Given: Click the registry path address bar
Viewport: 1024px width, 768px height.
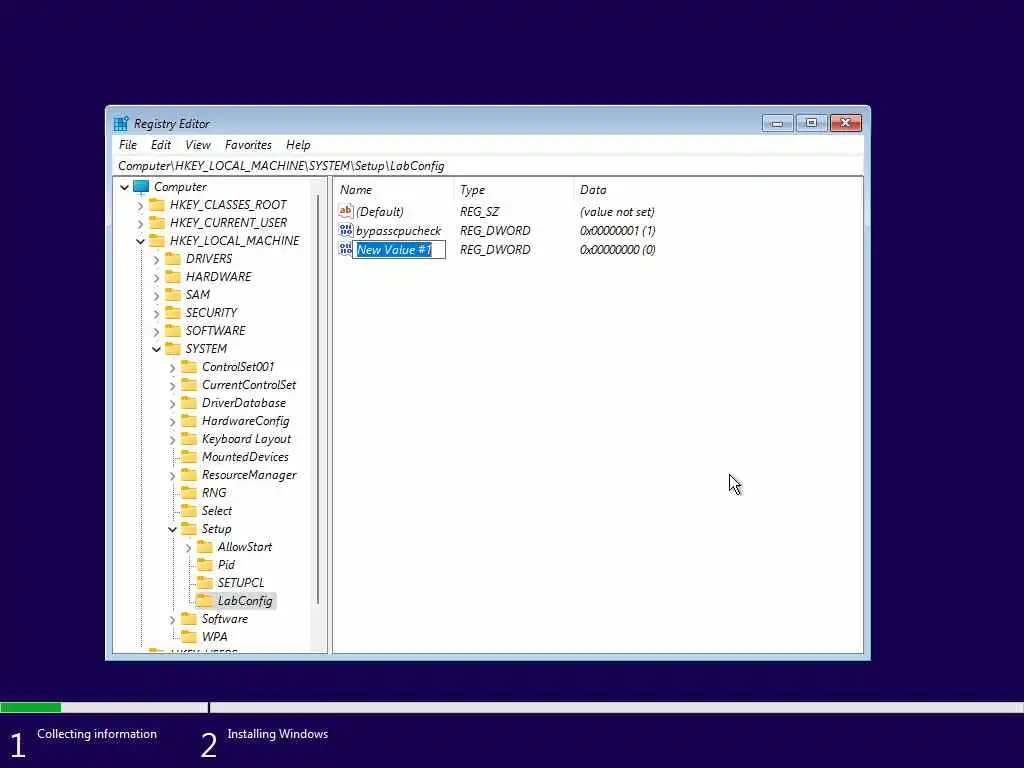Looking at the screenshot, I should 488,166.
